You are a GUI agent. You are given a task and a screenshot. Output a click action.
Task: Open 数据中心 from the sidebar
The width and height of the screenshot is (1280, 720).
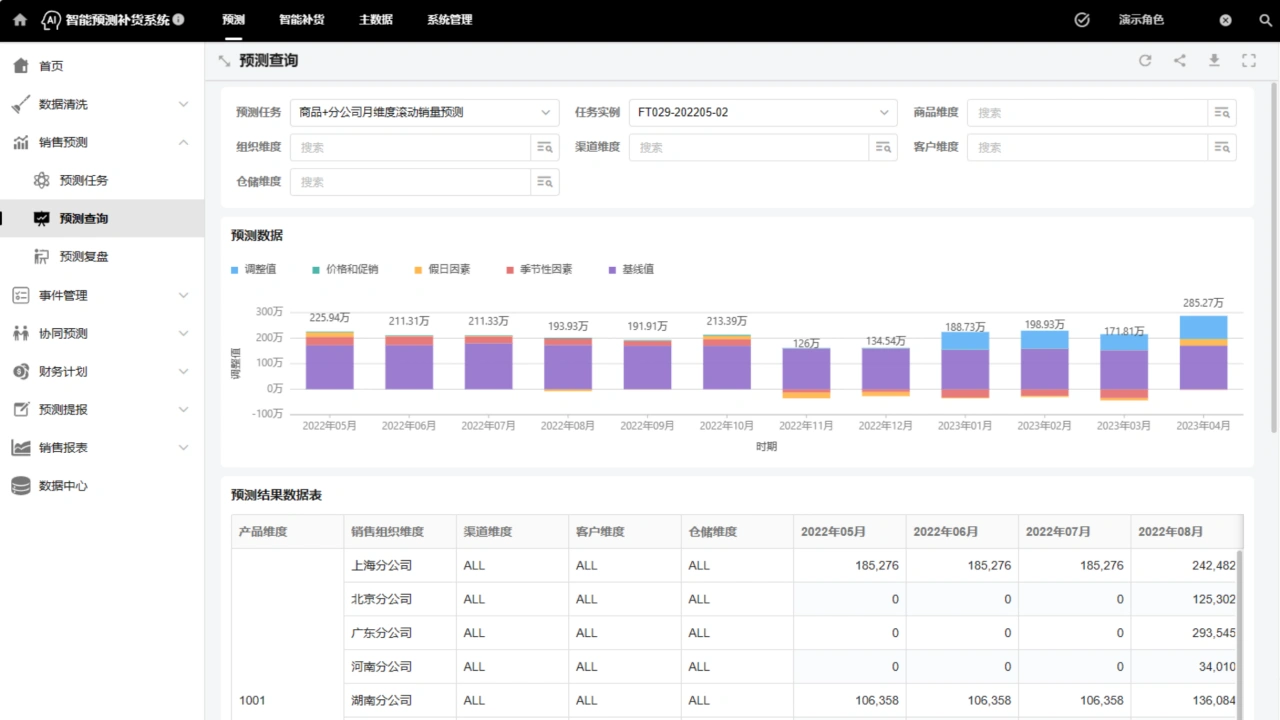tap(63, 486)
